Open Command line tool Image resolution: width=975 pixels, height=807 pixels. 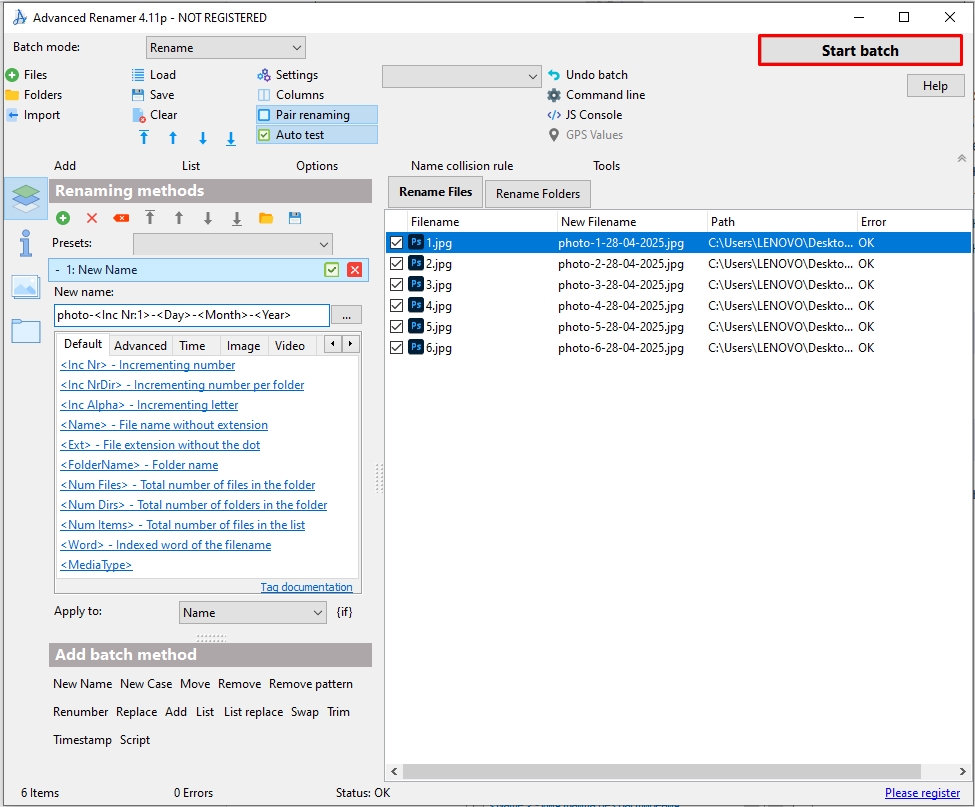click(x=596, y=95)
